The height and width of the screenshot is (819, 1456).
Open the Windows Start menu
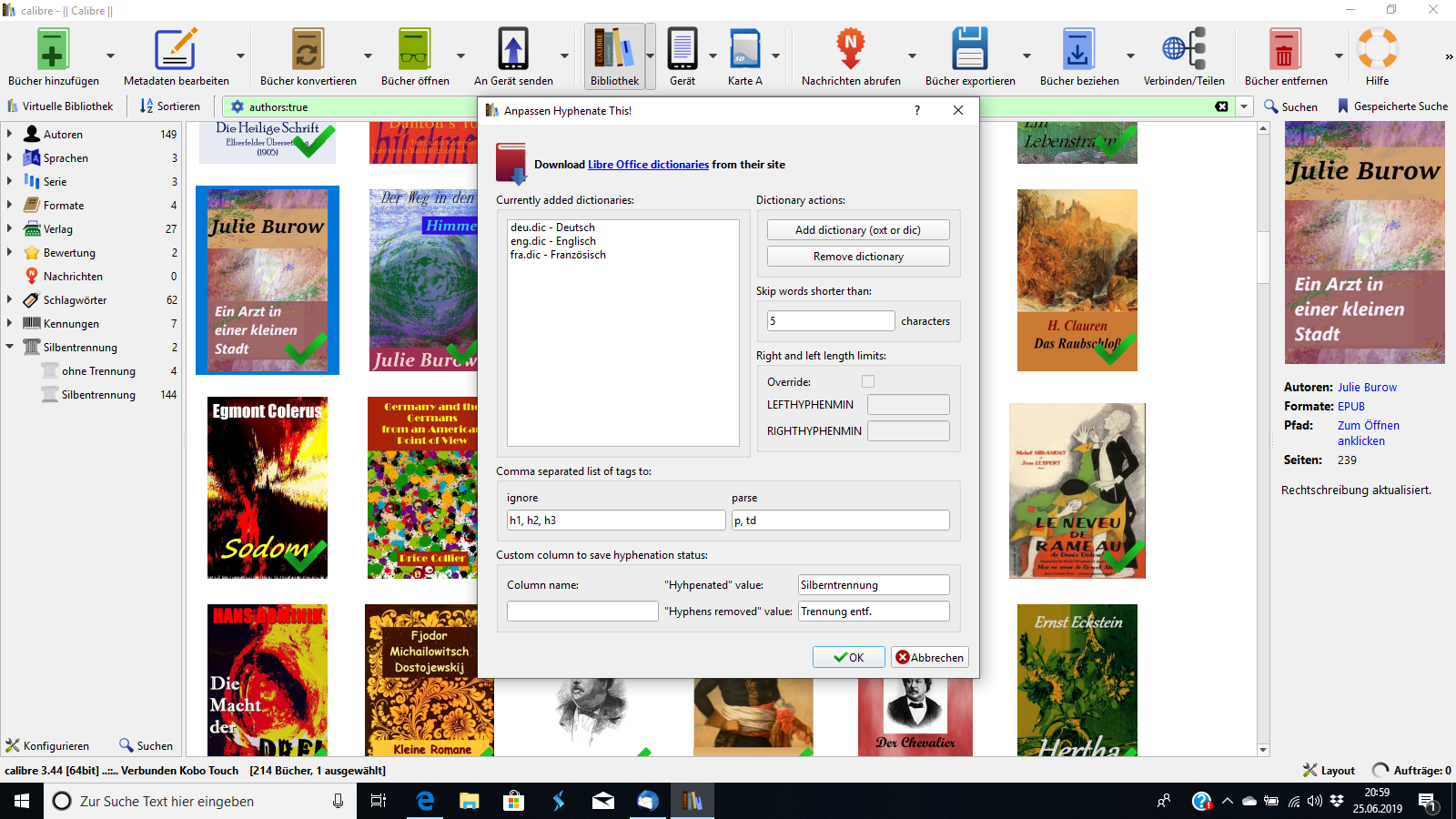coord(22,801)
